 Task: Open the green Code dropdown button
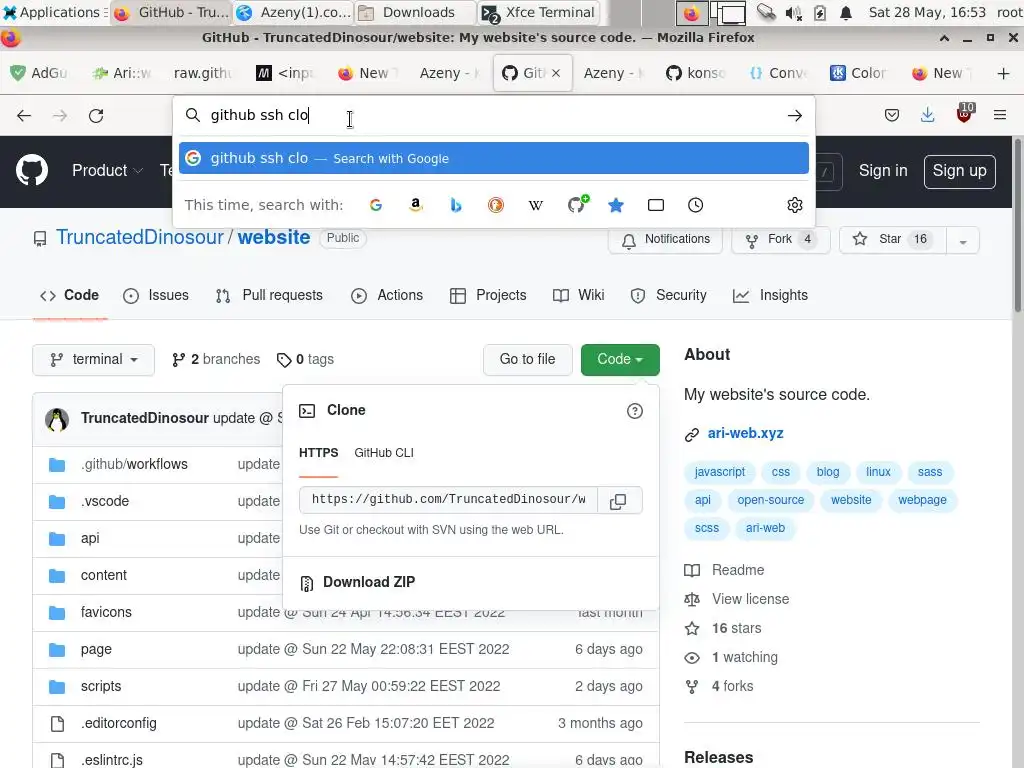coord(620,360)
